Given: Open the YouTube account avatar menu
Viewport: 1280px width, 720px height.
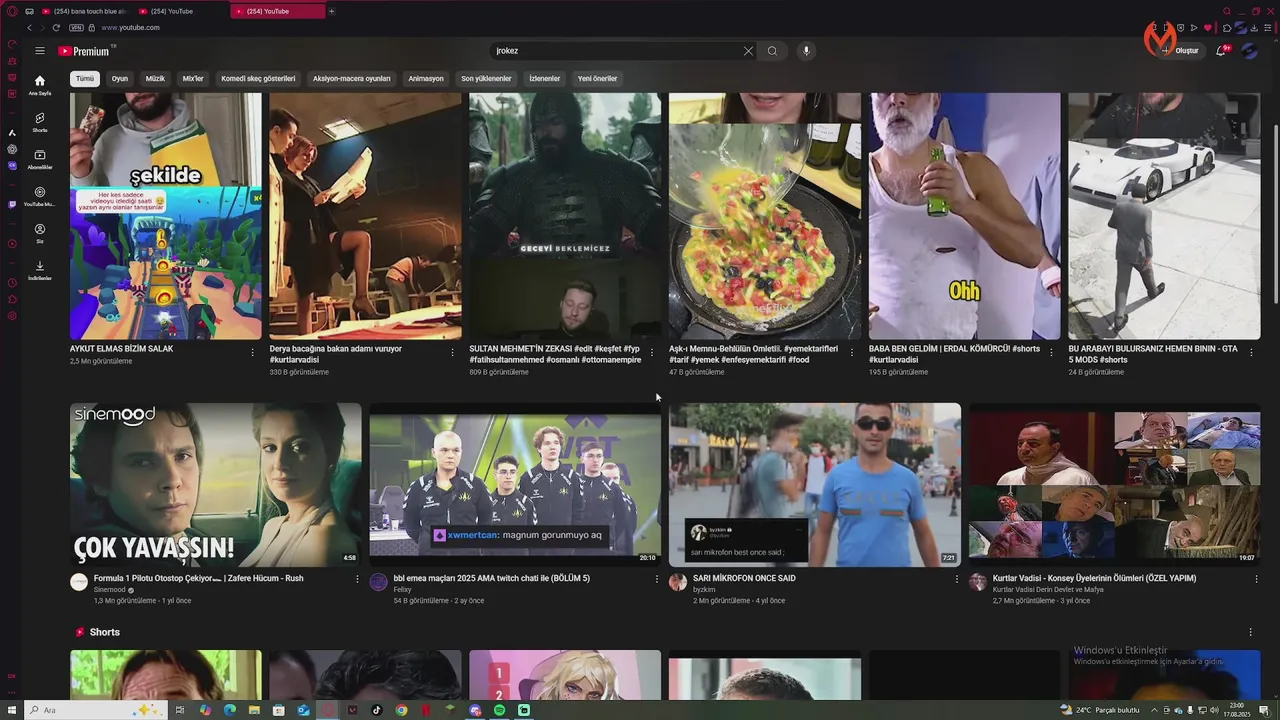Looking at the screenshot, I should coord(1250,50).
